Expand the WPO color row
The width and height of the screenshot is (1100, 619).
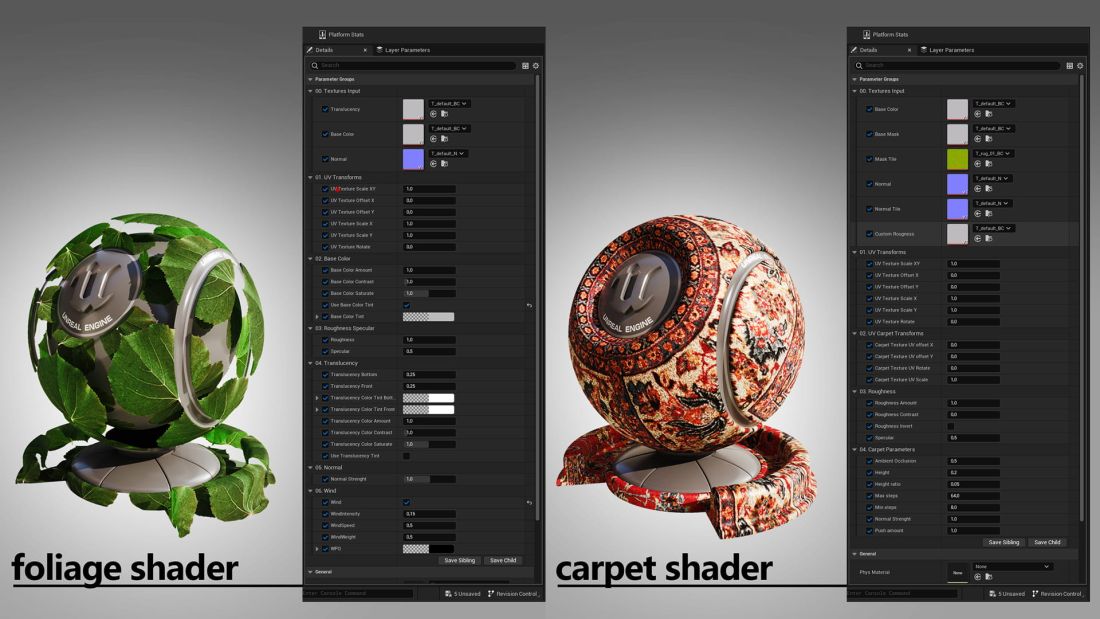tap(317, 549)
